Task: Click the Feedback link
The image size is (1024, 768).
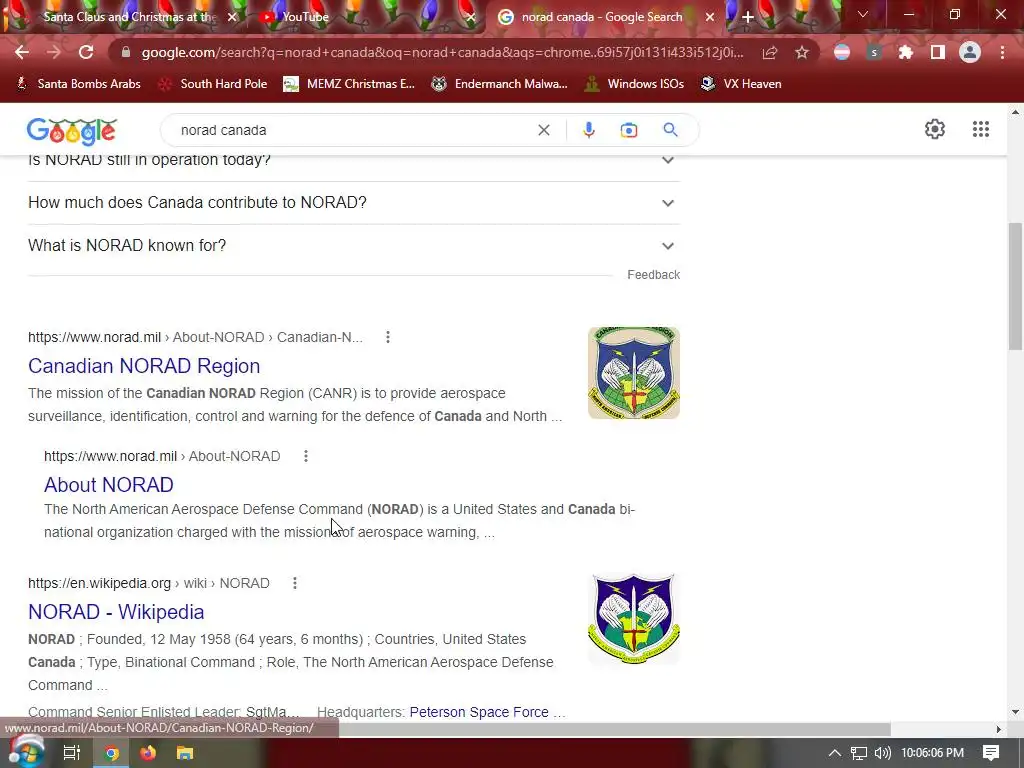Action: point(653,275)
